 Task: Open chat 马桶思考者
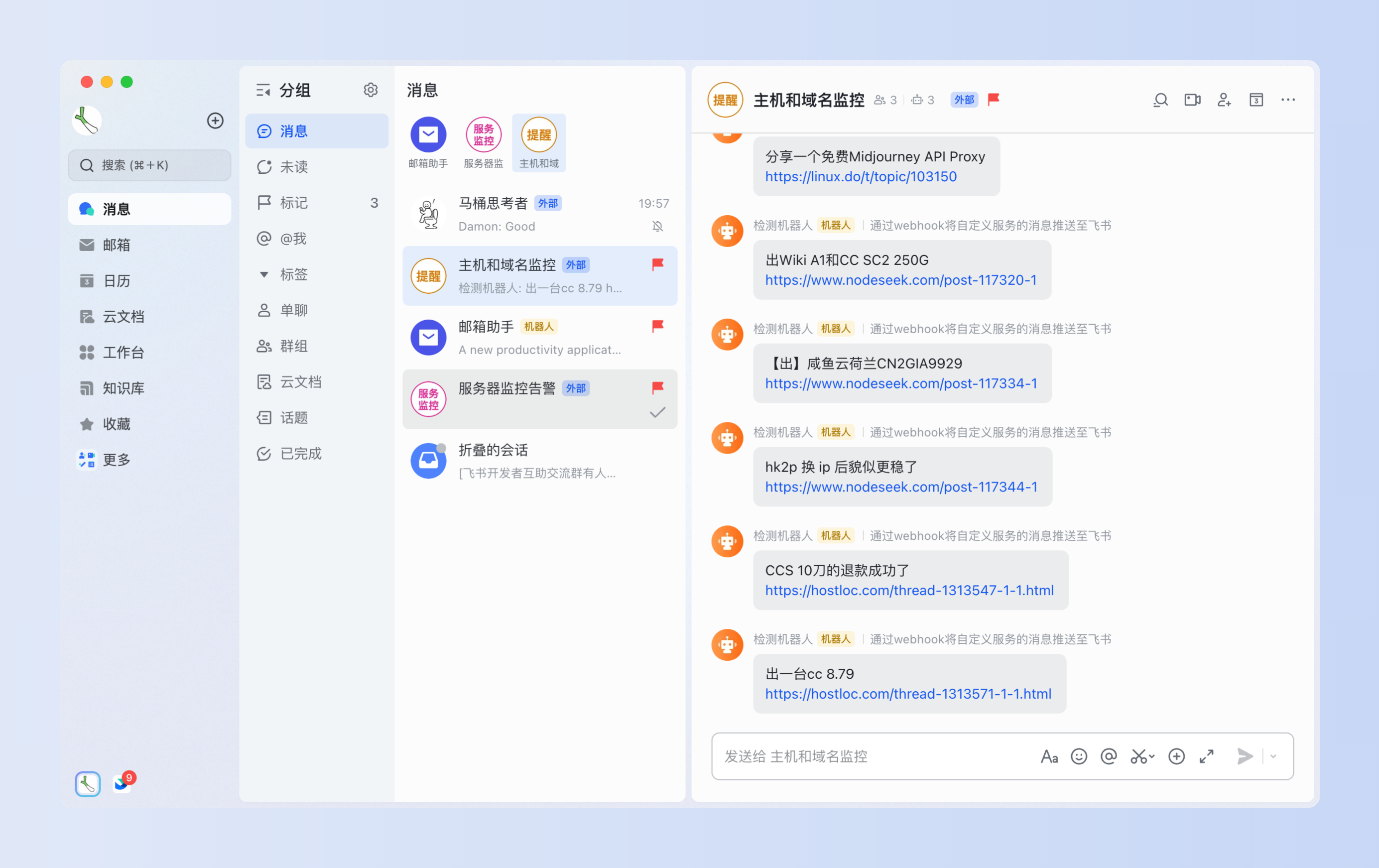(x=539, y=214)
